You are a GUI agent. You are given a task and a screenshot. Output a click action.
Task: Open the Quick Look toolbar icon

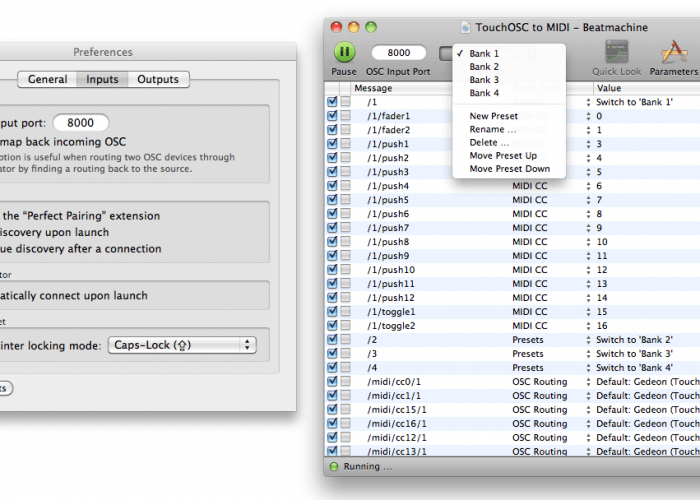617,52
